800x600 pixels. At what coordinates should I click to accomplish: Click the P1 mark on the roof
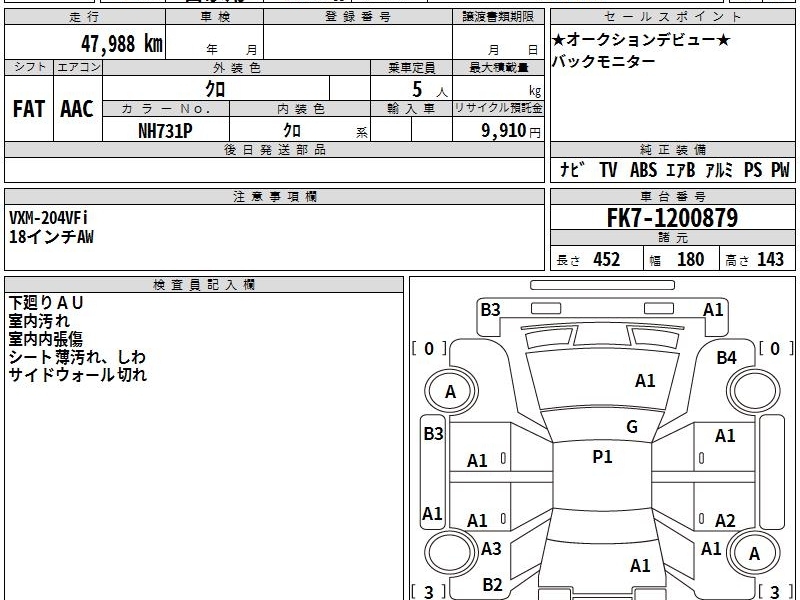602,457
